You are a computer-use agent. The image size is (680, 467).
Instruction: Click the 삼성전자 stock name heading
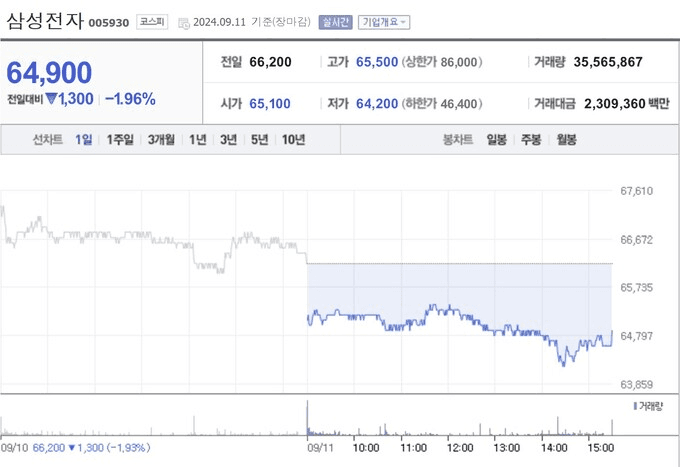(x=44, y=20)
